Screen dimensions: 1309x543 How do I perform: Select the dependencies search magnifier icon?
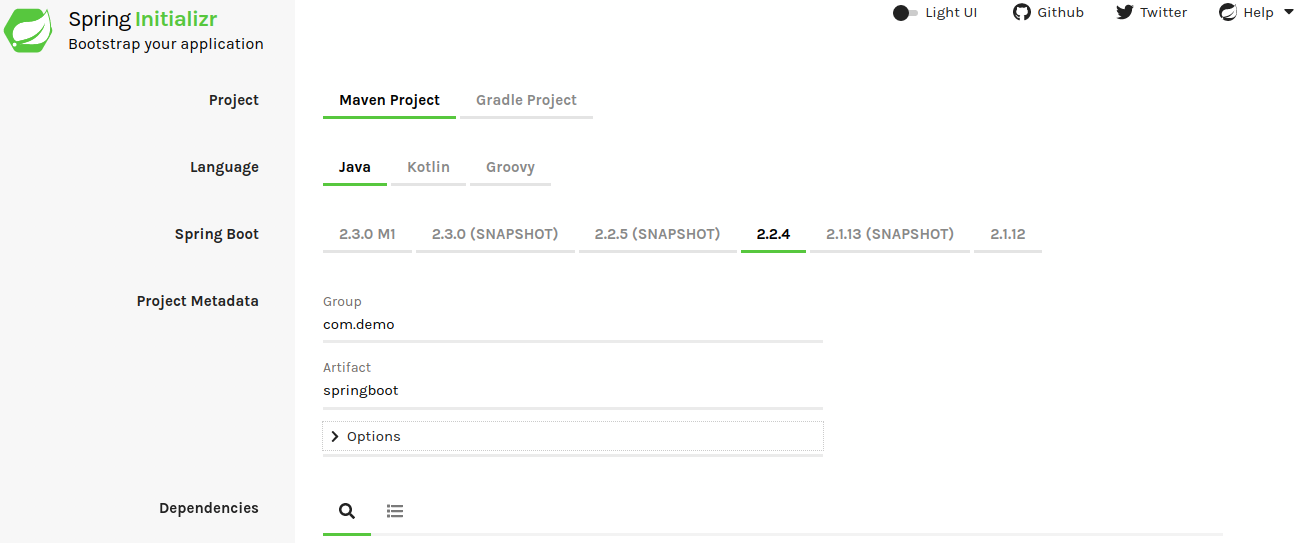[x=347, y=511]
